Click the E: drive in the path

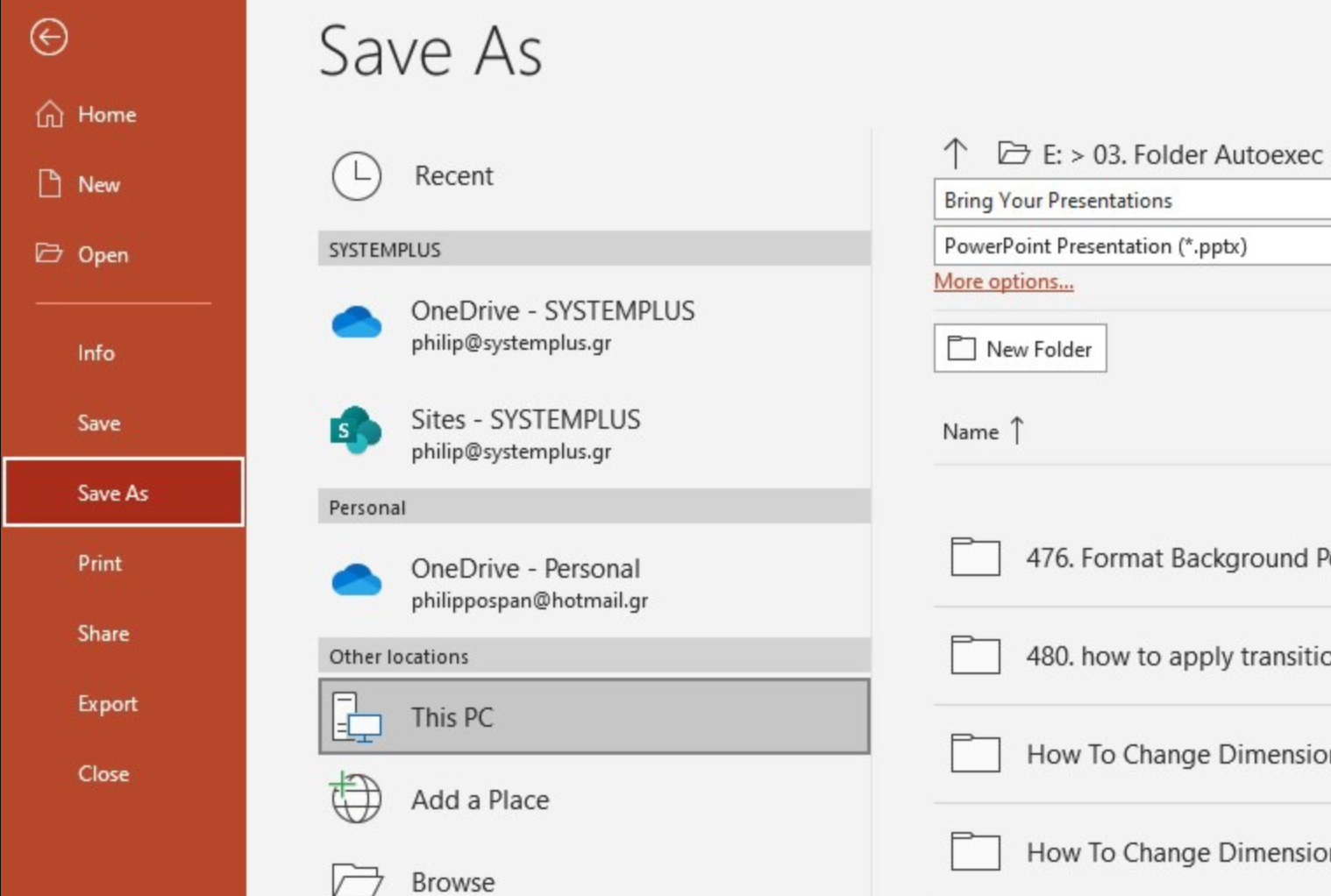(1052, 155)
